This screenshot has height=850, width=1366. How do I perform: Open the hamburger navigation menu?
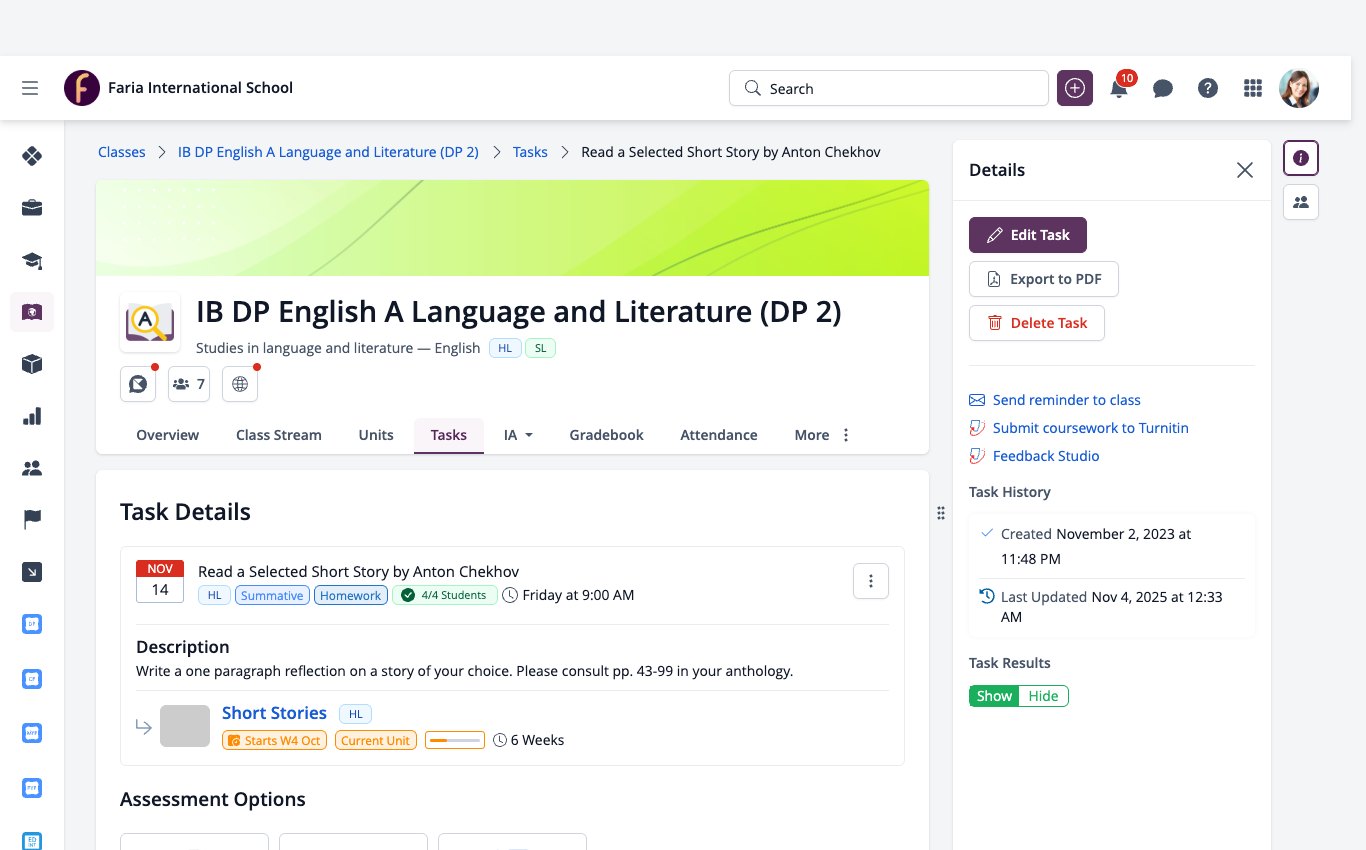click(30, 88)
